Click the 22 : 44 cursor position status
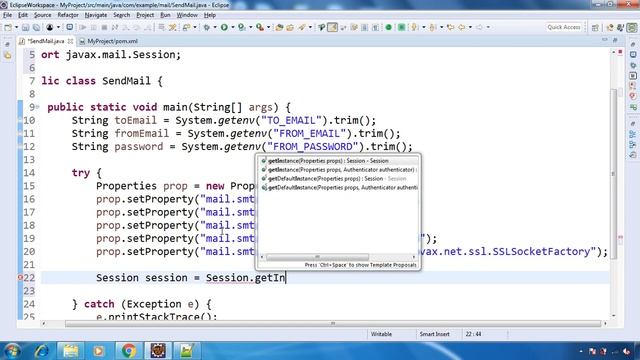The image size is (640, 360). 473,334
